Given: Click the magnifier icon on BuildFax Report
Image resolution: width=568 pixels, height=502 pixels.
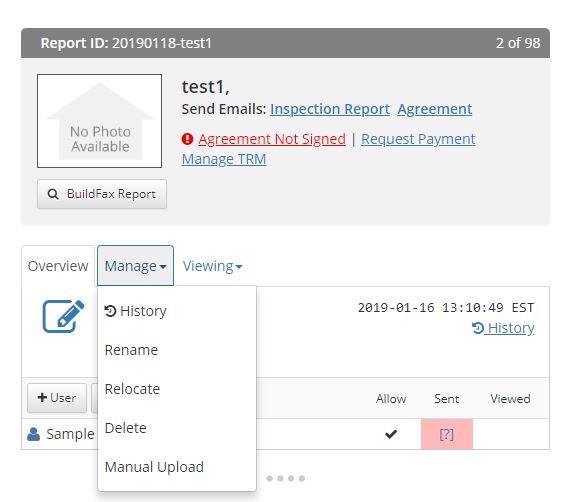Looking at the screenshot, I should (x=53, y=194).
